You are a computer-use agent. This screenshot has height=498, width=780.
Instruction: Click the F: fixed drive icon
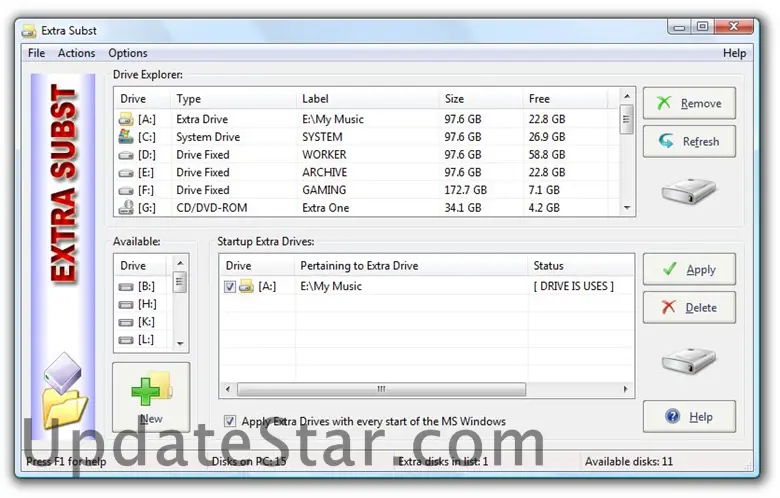coord(126,191)
